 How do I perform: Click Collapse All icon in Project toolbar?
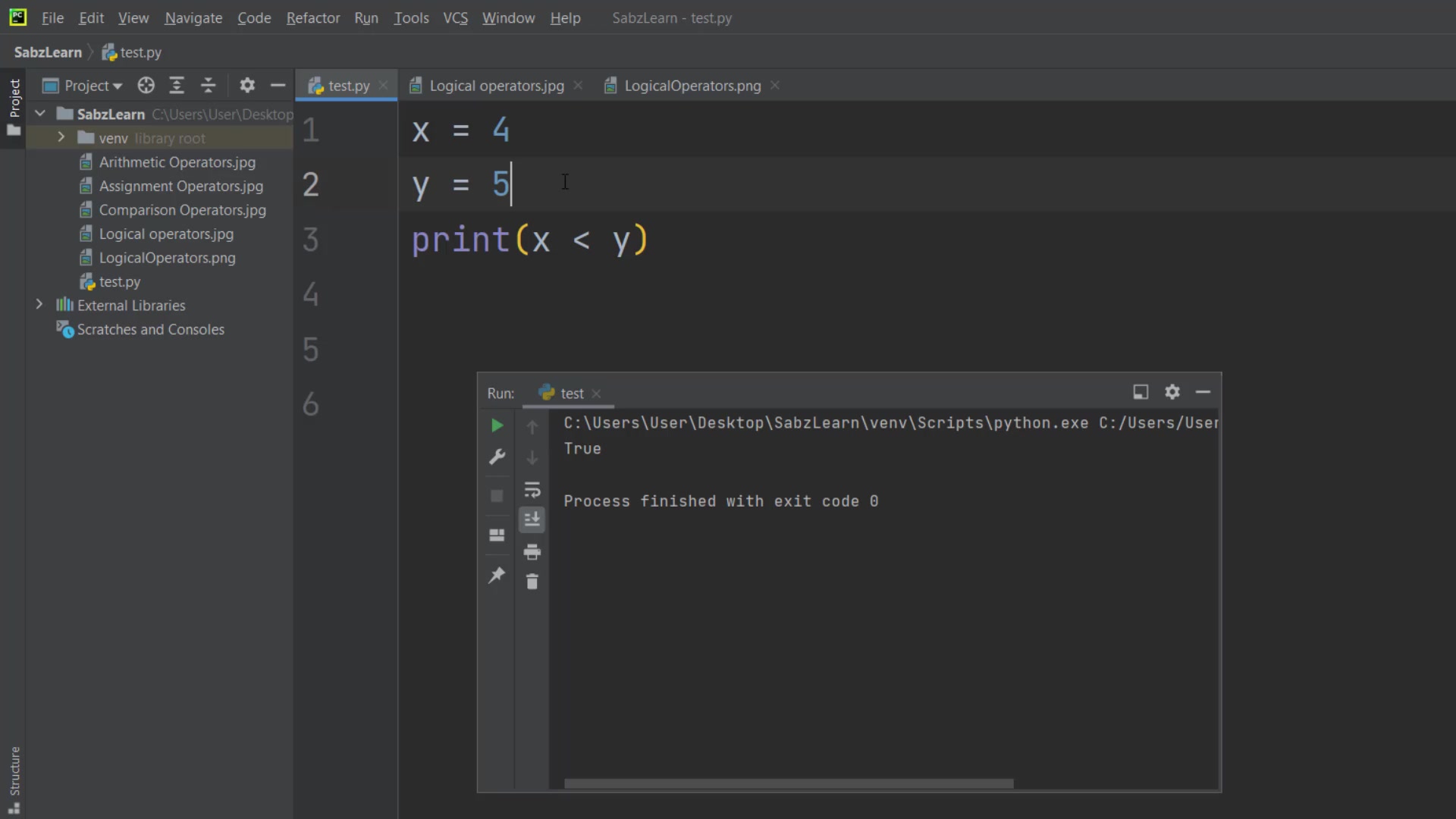208,86
